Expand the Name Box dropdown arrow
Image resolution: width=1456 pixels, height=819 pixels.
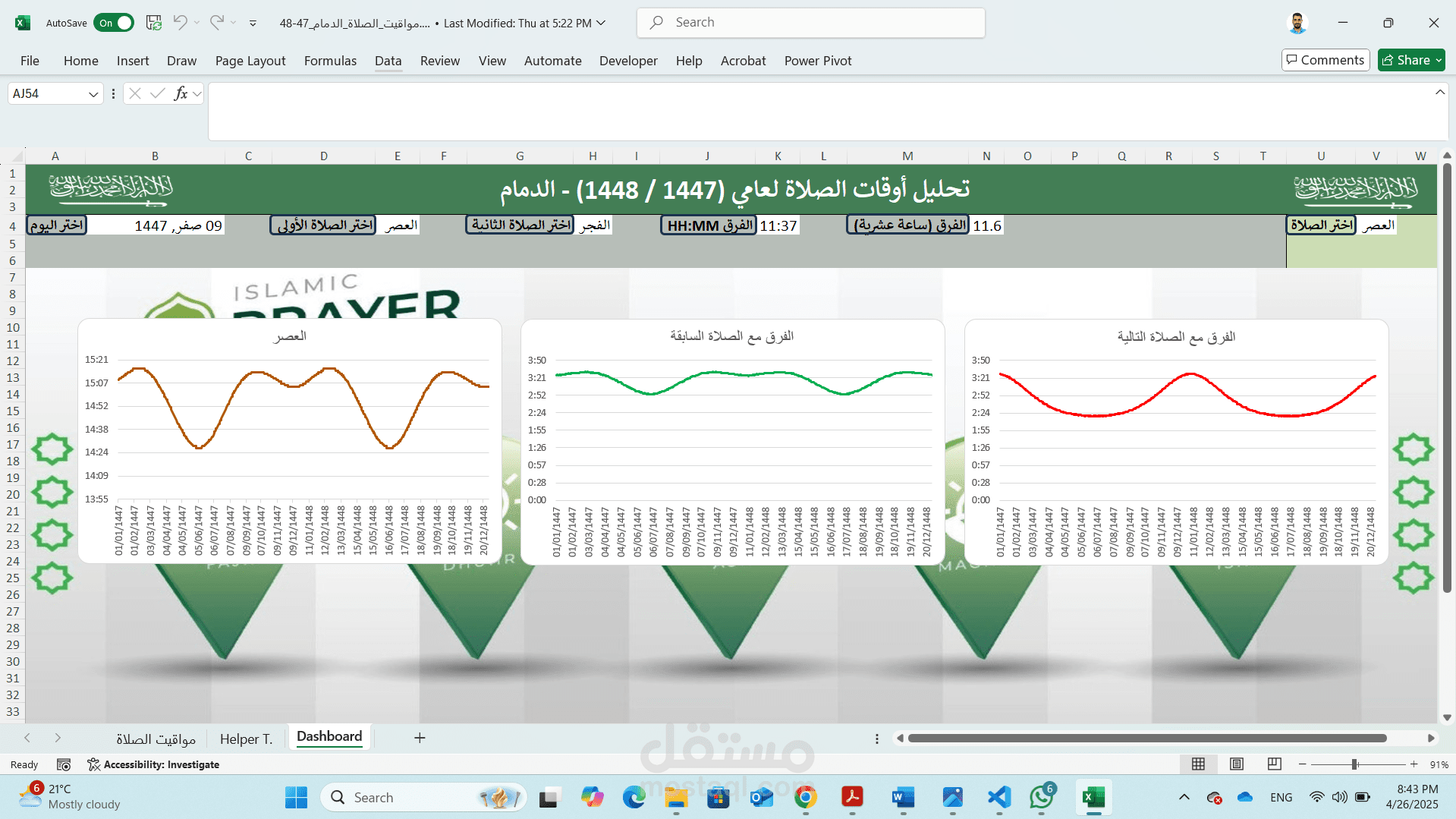point(93,94)
